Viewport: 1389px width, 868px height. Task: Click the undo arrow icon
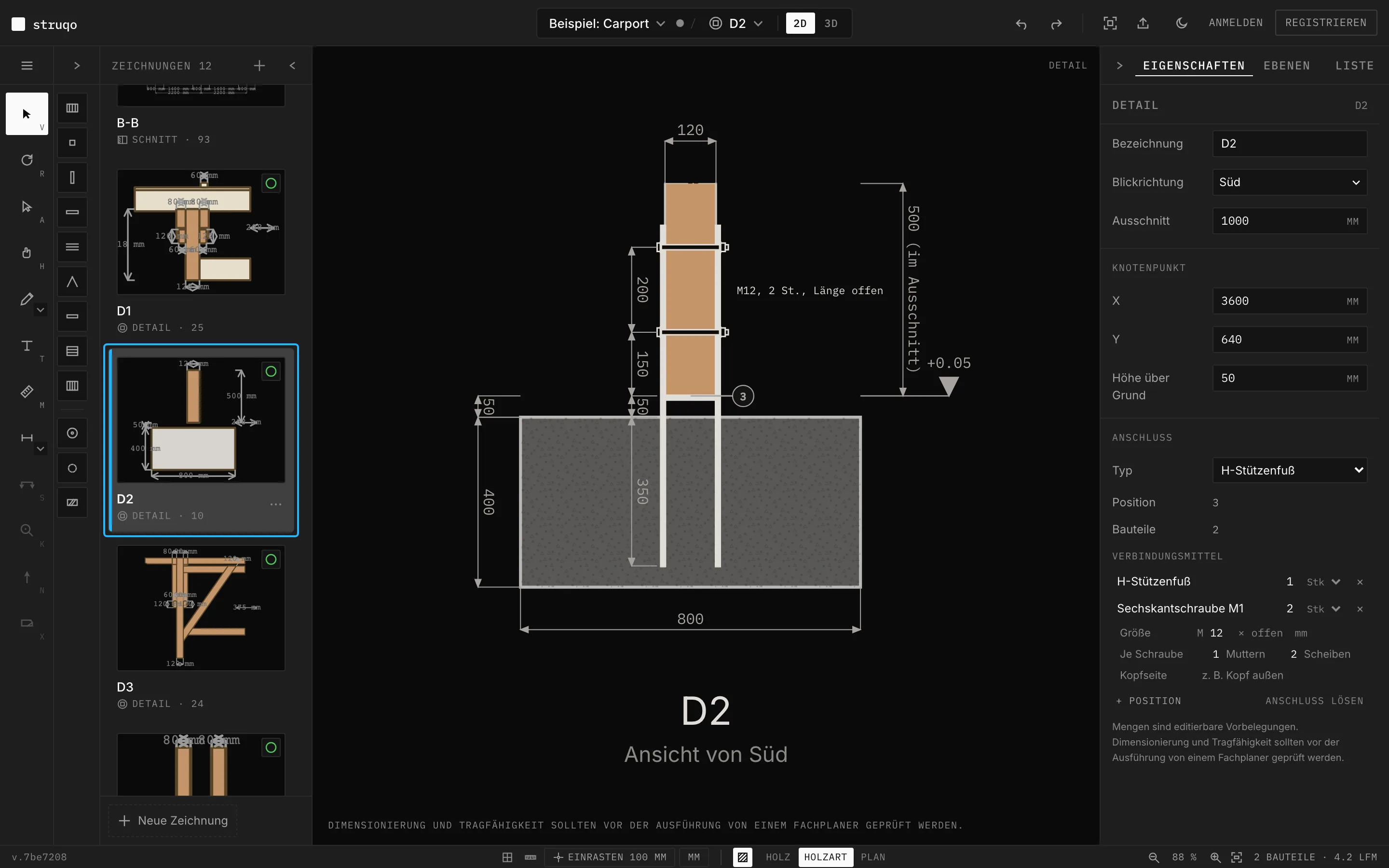click(1021, 24)
